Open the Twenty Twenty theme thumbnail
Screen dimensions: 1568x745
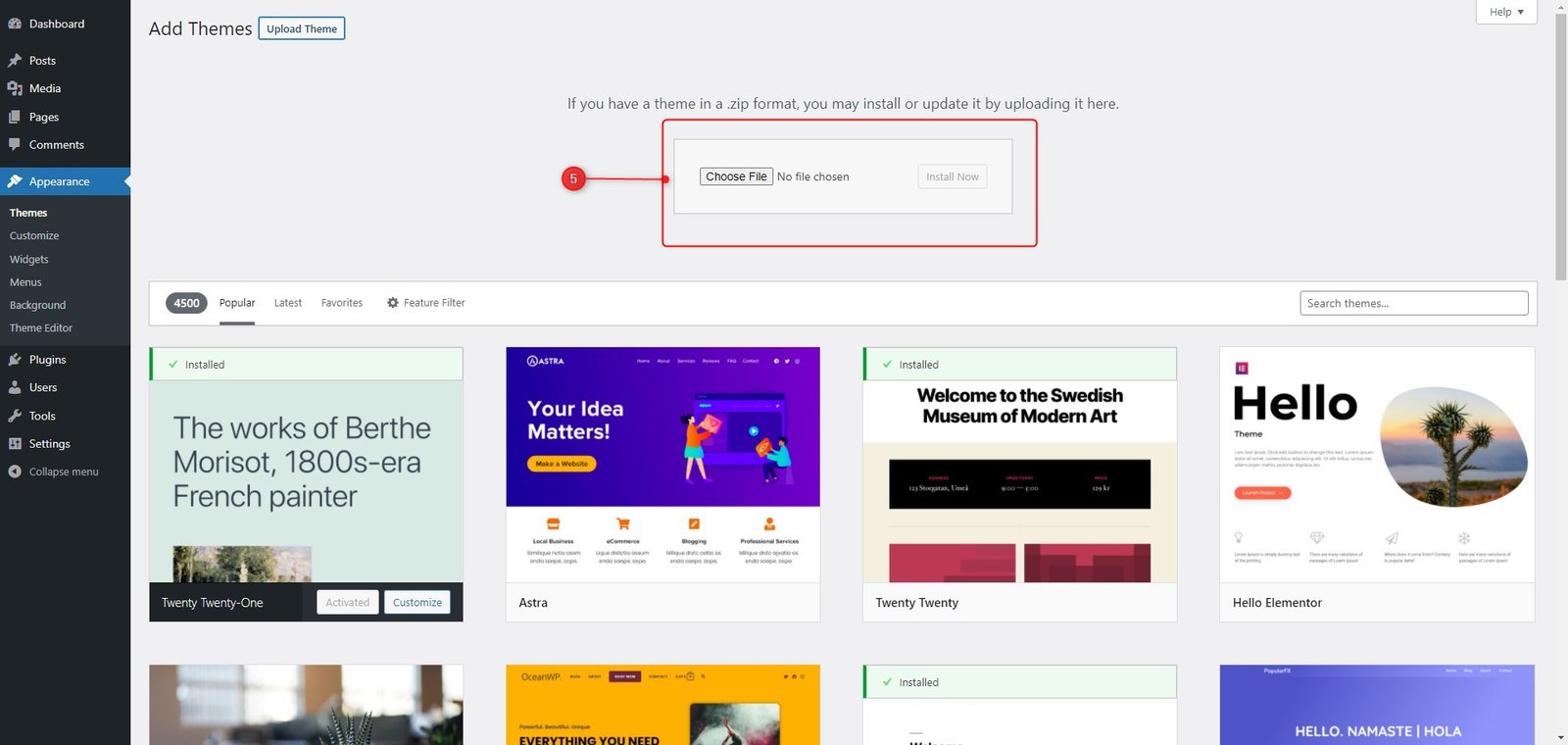pos(1019,480)
